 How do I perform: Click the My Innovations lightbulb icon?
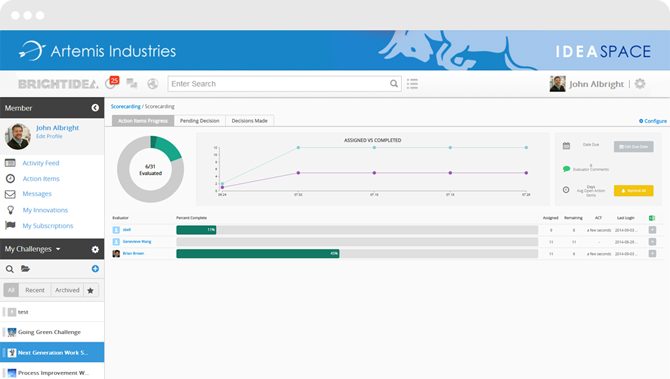tap(10, 210)
